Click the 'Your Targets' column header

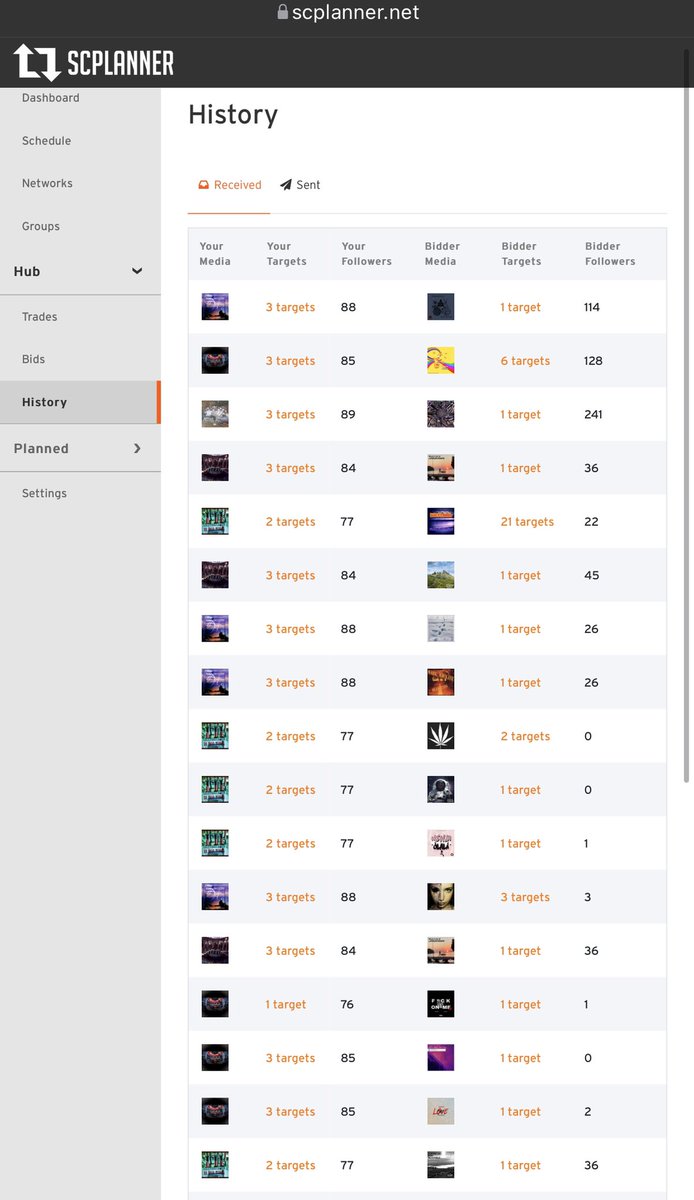coord(287,254)
